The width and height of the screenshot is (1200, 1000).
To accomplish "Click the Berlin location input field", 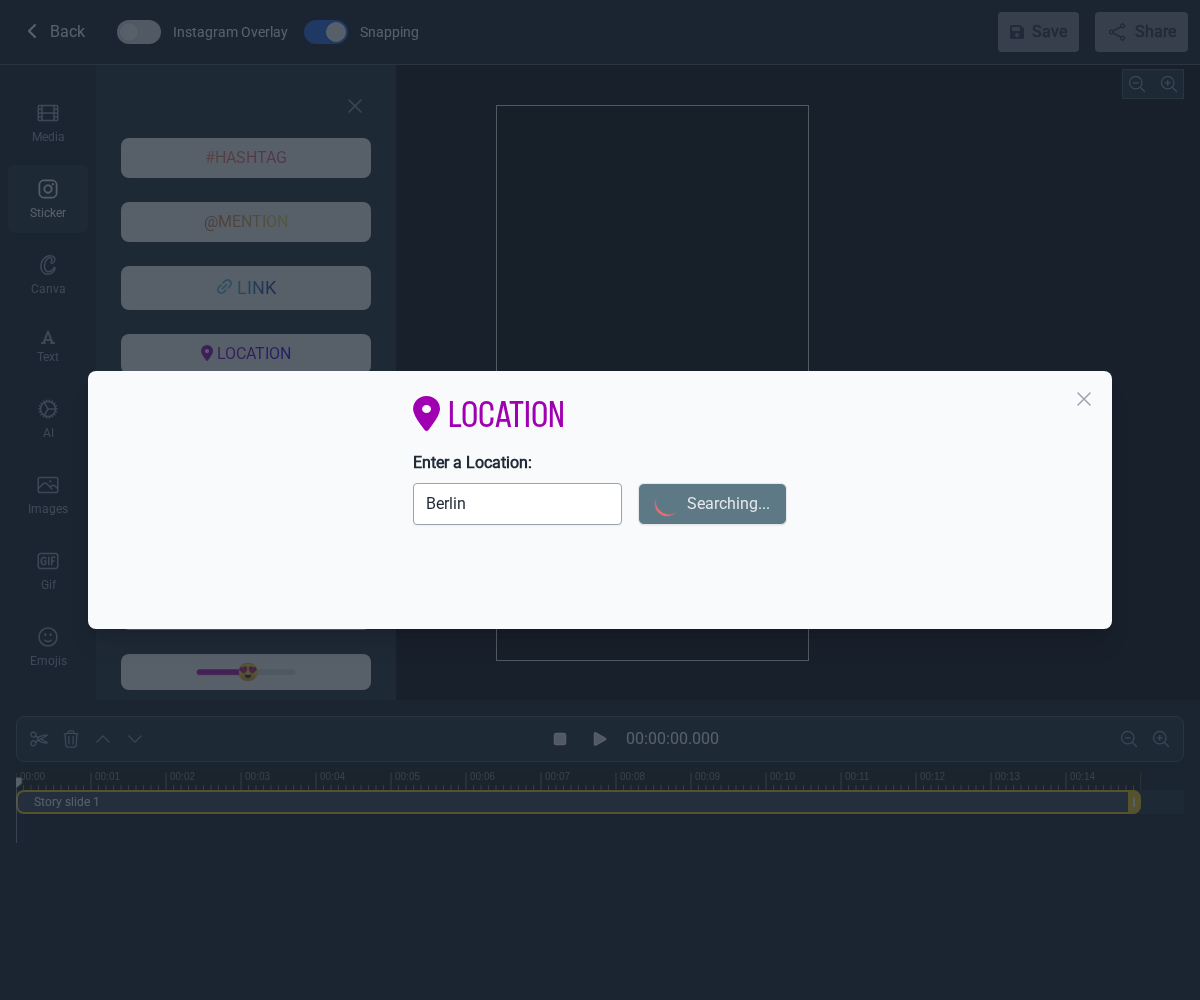I will [517, 504].
